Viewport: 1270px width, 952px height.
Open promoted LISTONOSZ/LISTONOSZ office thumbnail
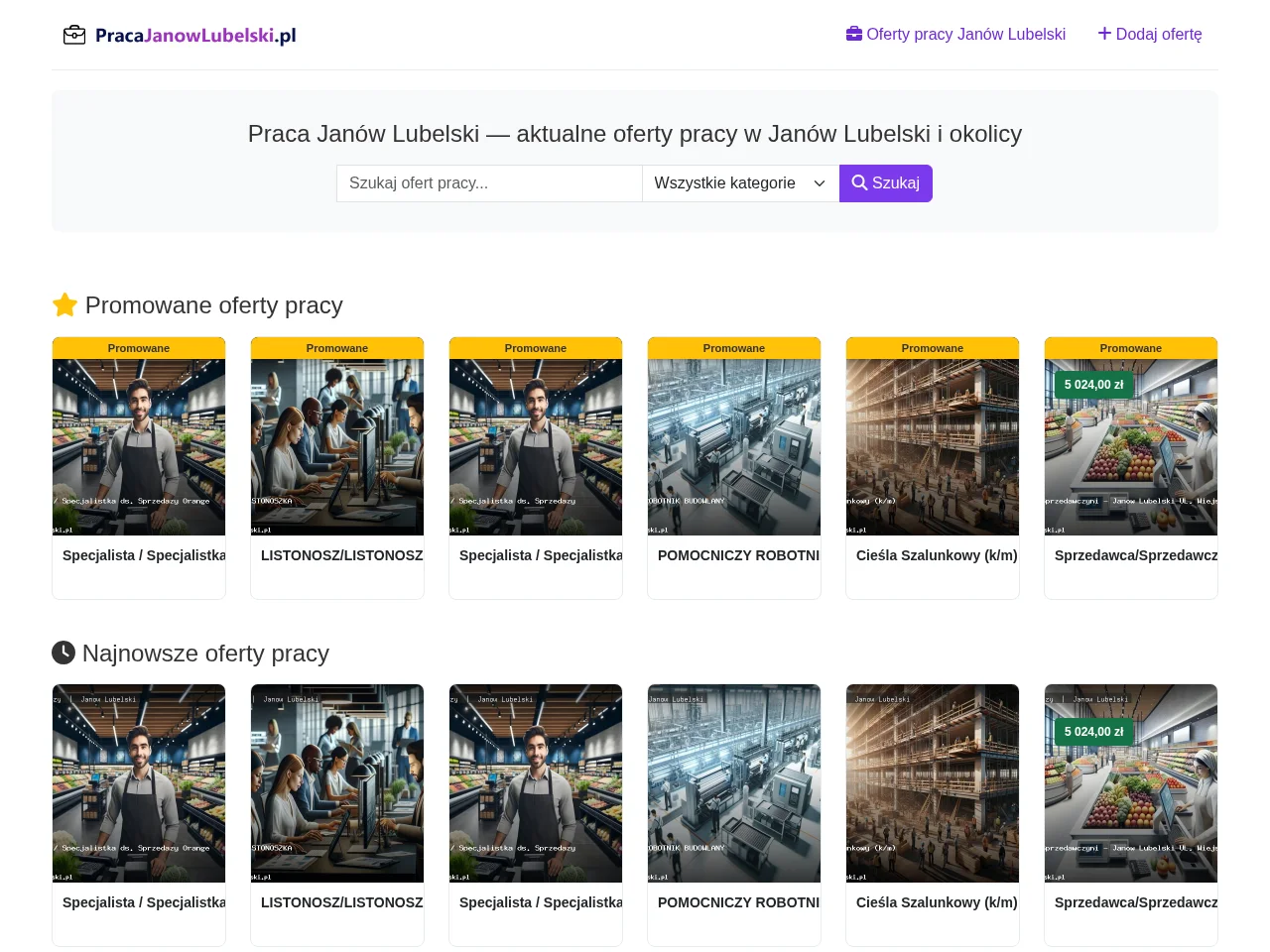337,446
